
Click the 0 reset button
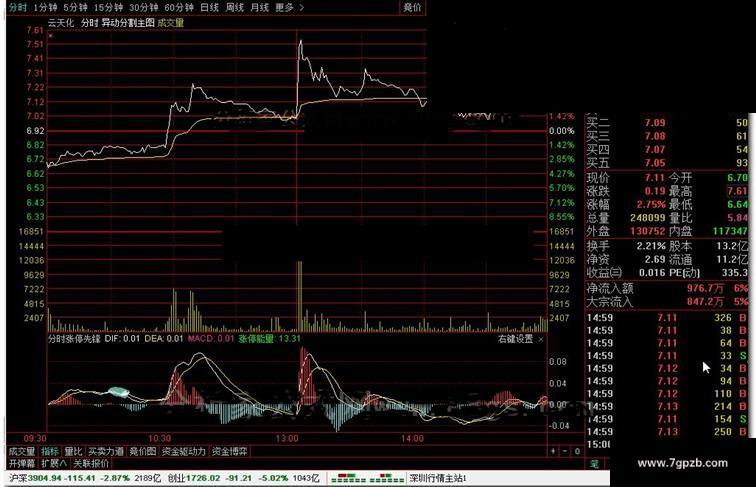click(577, 451)
